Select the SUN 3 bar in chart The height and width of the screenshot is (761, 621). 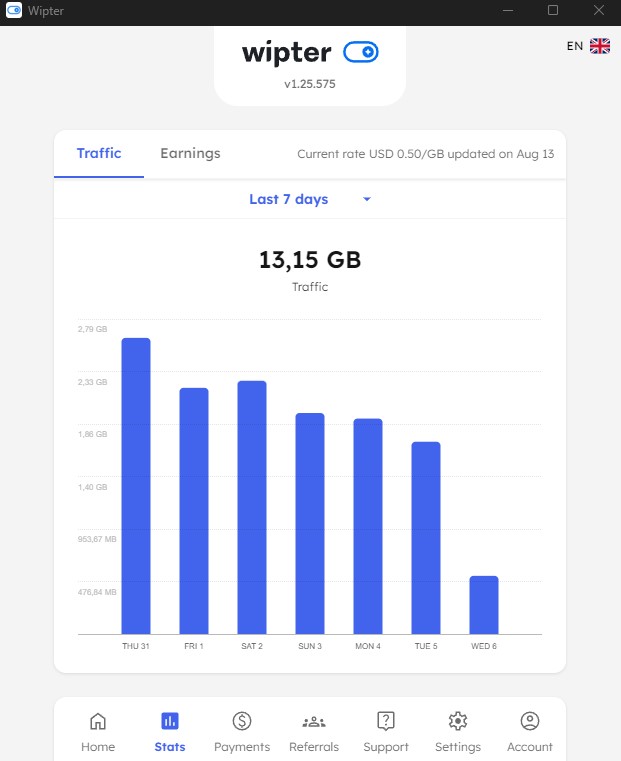(310, 523)
